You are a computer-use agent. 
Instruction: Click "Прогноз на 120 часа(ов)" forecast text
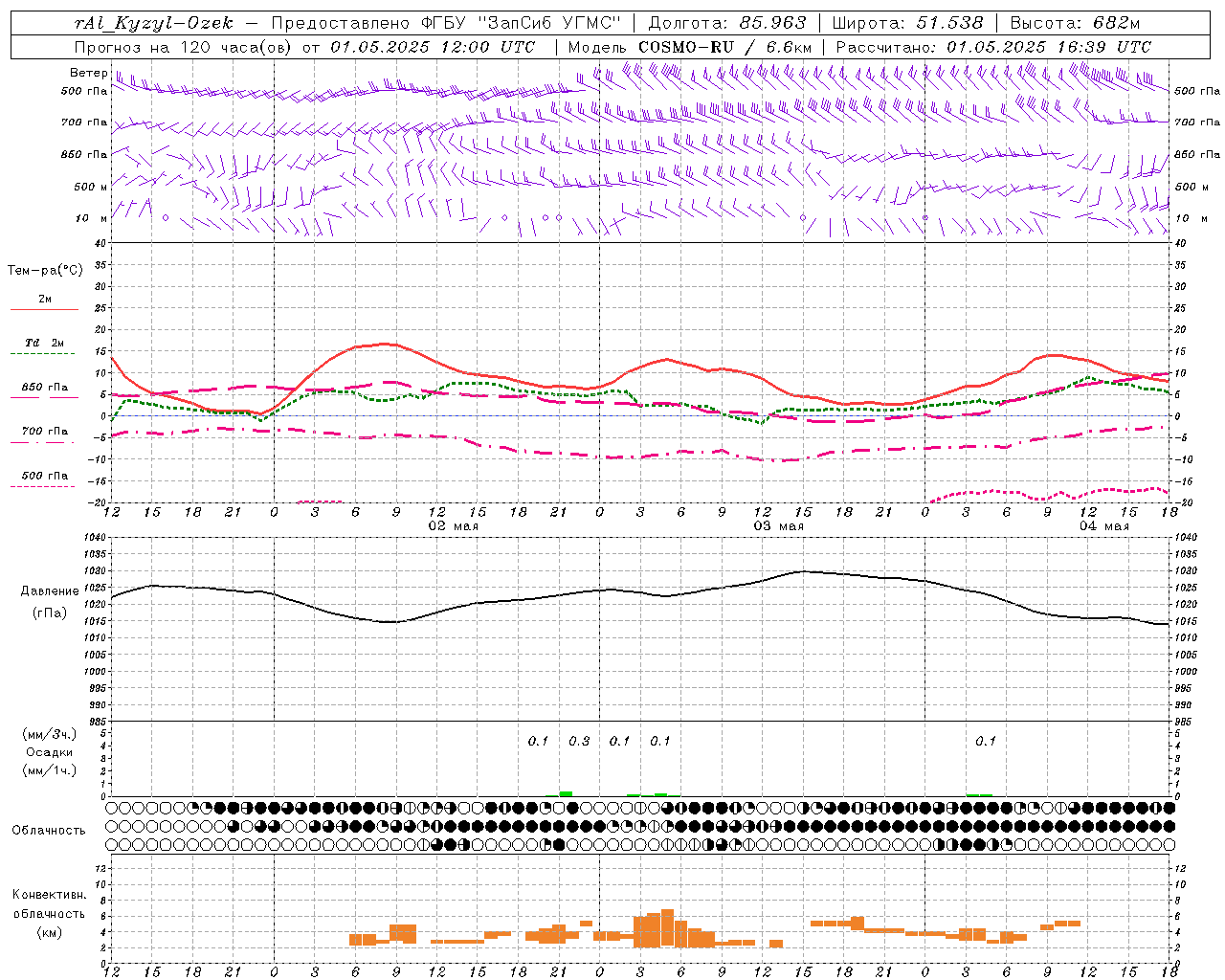click(185, 47)
